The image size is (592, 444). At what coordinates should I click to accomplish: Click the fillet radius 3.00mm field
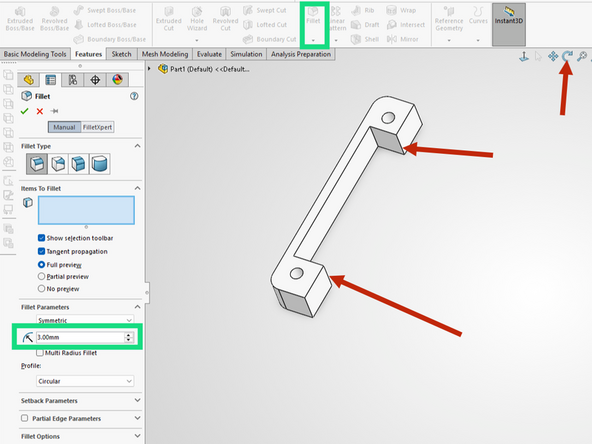click(x=80, y=337)
